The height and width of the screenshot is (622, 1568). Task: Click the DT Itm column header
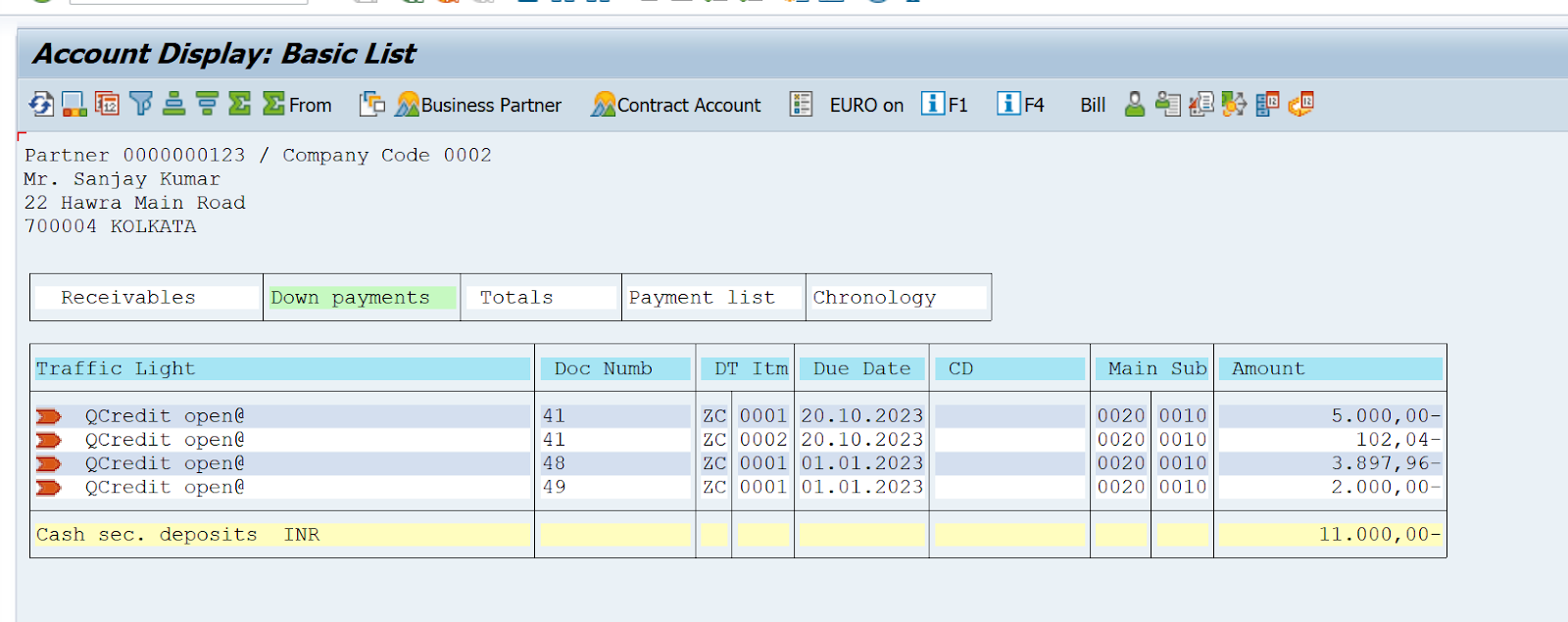pyautogui.click(x=745, y=368)
